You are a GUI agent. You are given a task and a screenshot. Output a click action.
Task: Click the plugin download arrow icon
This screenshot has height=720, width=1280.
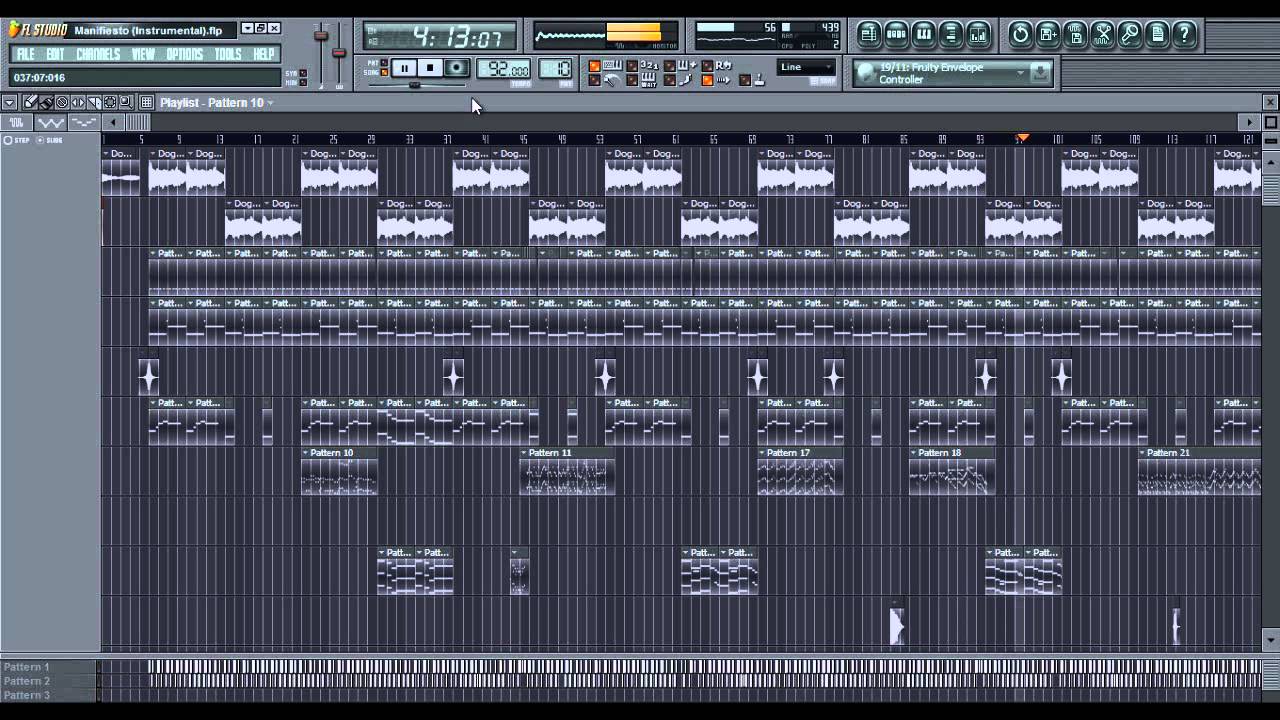[1041, 72]
